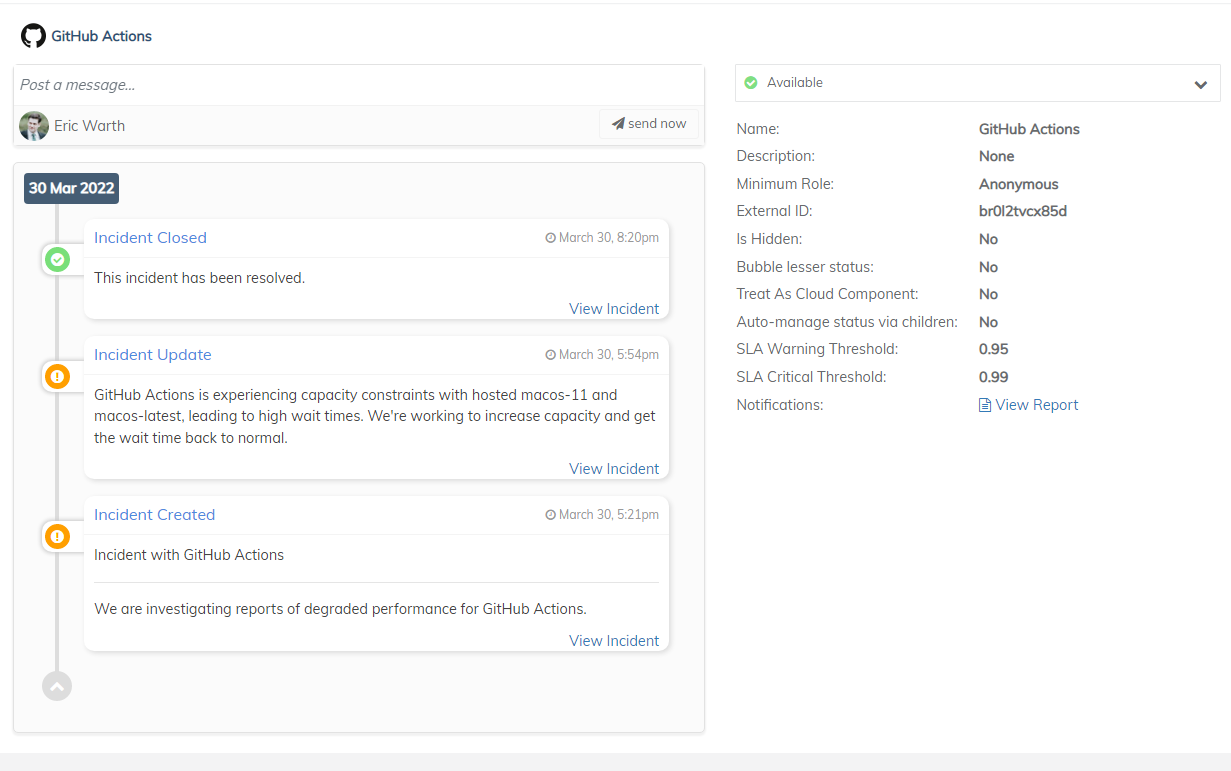Click the SLA Critical Threshold value 0.99
This screenshot has height=771, width=1231.
click(x=993, y=378)
